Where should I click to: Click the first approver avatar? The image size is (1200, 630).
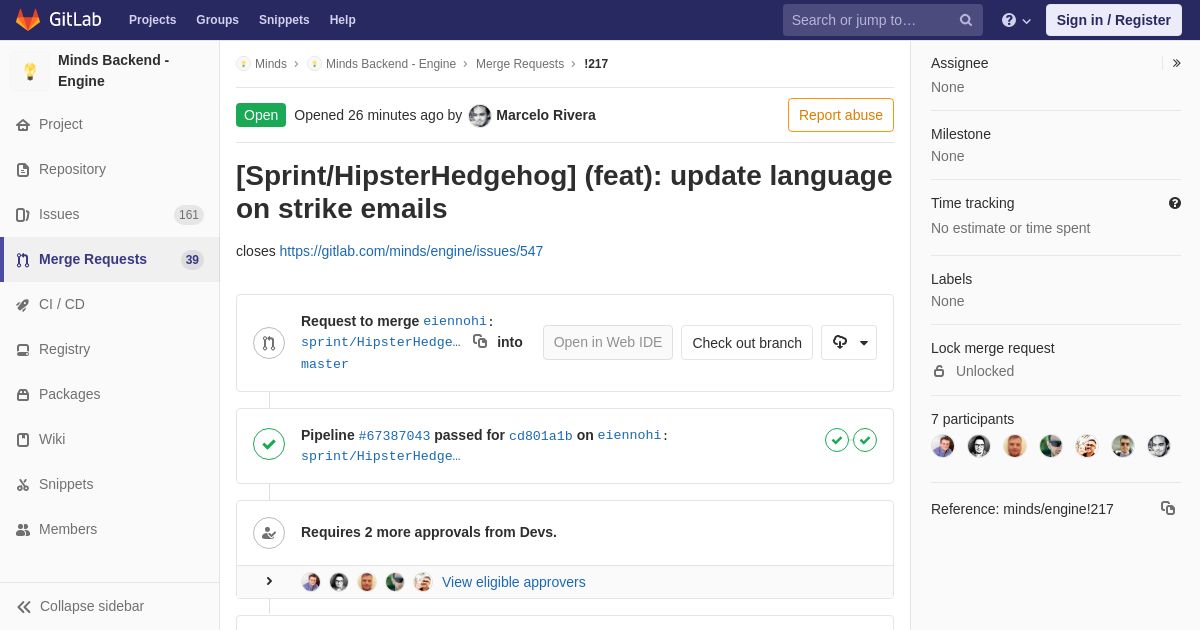click(x=311, y=582)
